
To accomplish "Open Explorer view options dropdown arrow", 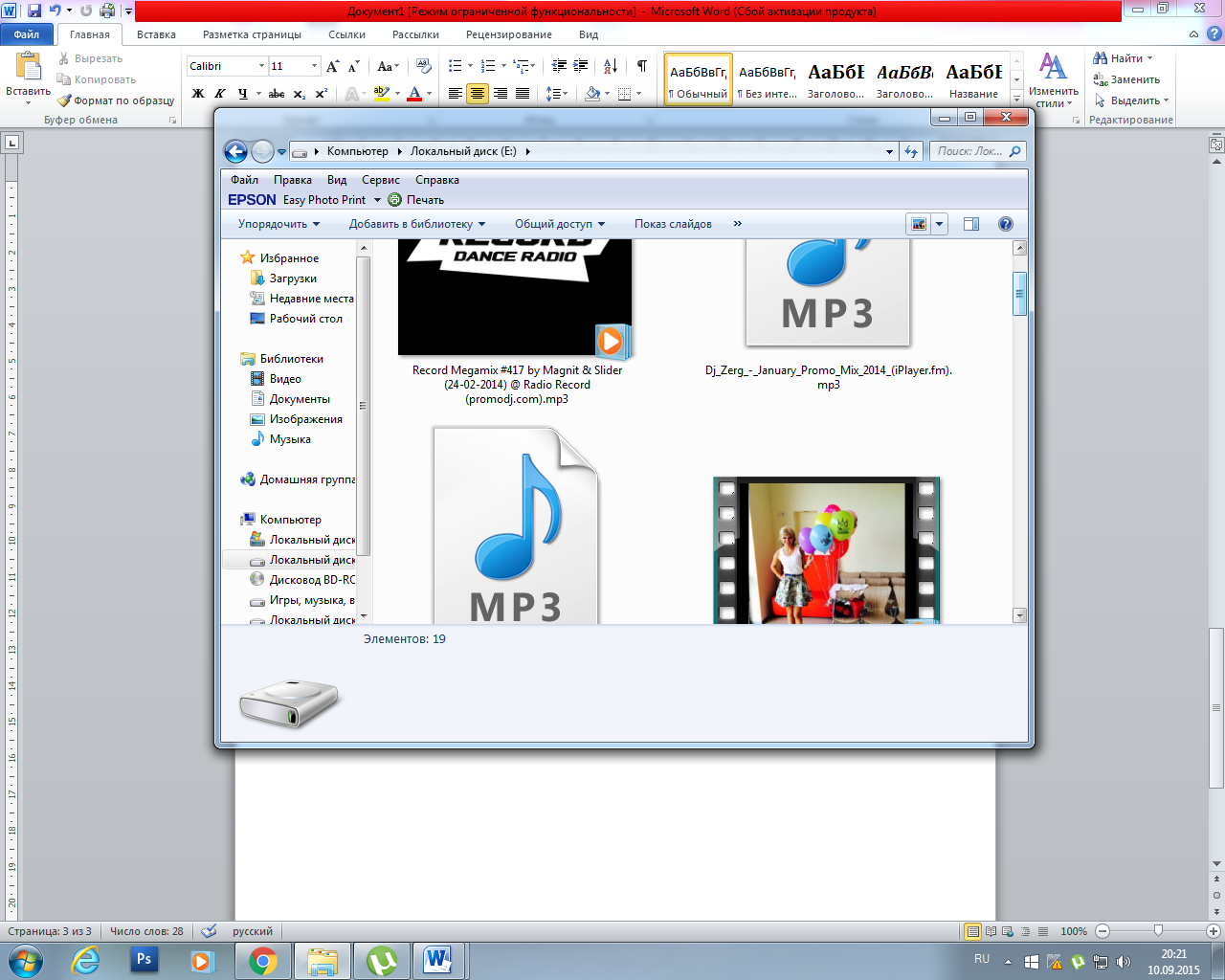I will click(939, 224).
